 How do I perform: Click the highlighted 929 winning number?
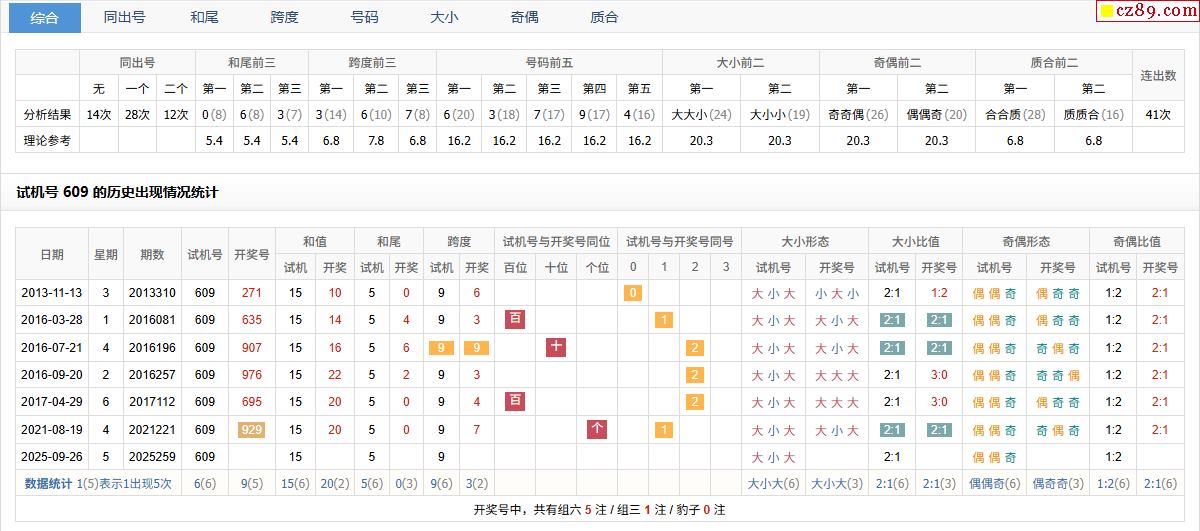[251, 430]
